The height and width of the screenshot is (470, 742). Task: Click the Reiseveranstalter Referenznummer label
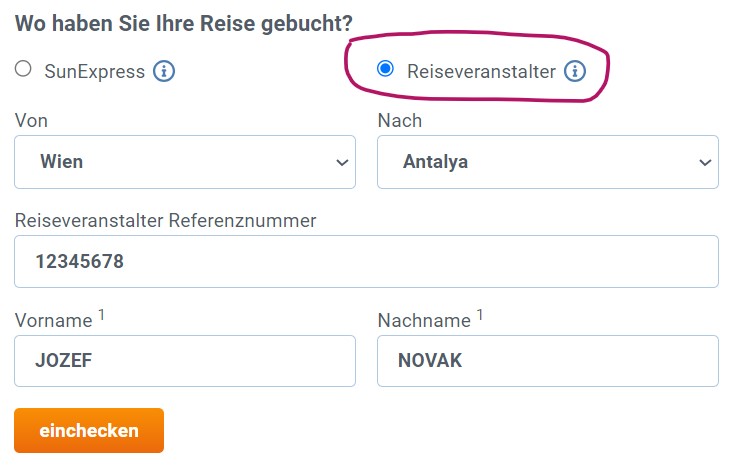click(165, 220)
